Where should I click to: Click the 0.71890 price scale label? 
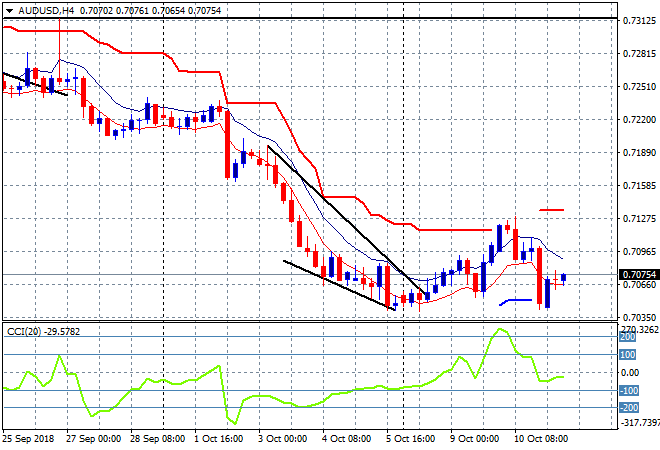pyautogui.click(x=639, y=152)
